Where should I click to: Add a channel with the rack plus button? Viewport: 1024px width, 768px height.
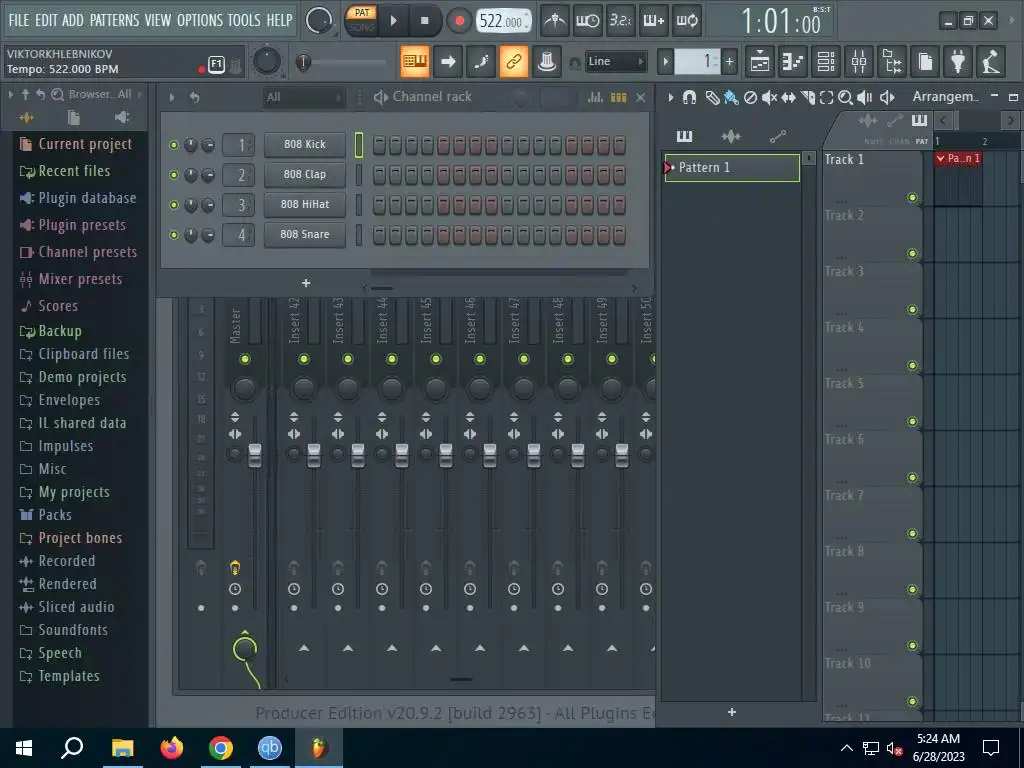306,283
